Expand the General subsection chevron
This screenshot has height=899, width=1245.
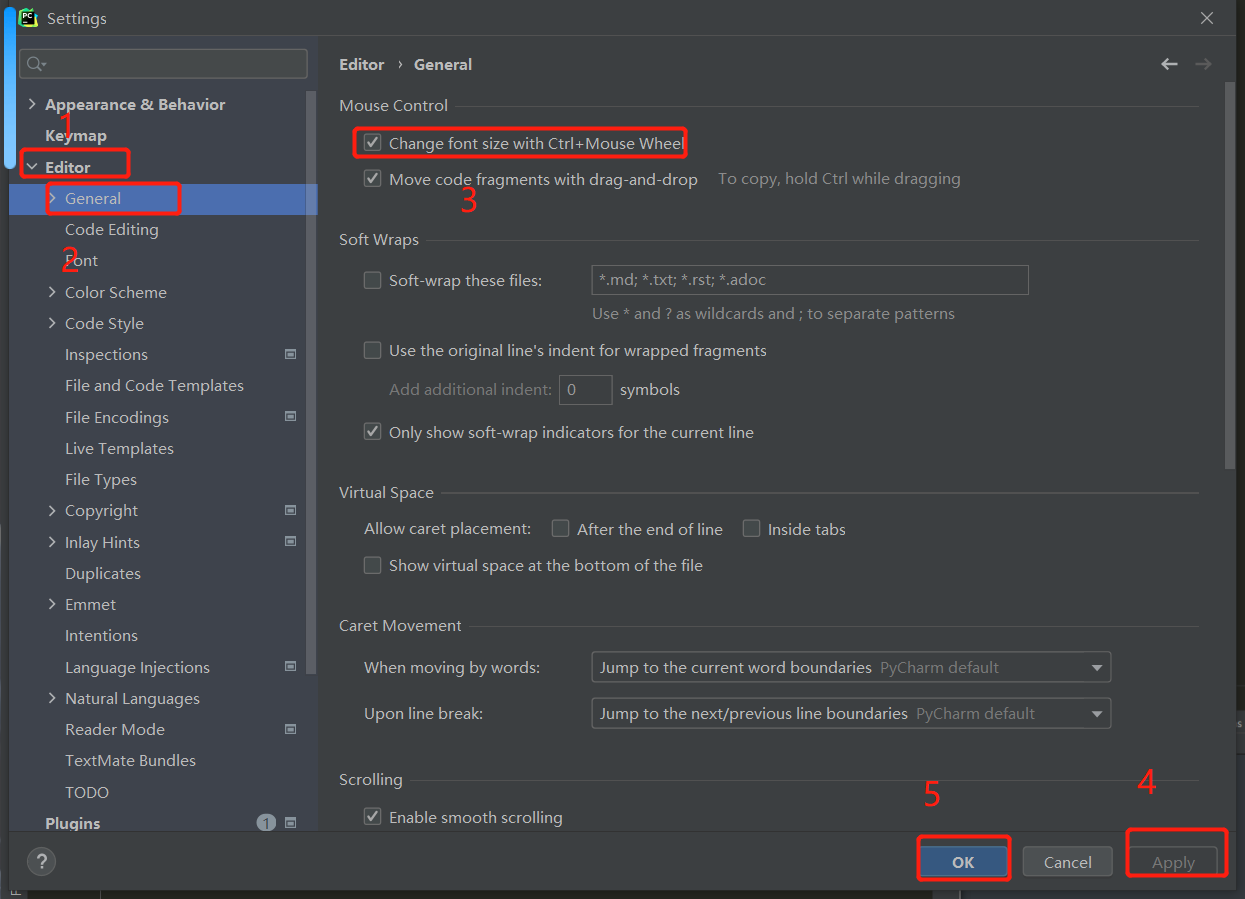[52, 198]
